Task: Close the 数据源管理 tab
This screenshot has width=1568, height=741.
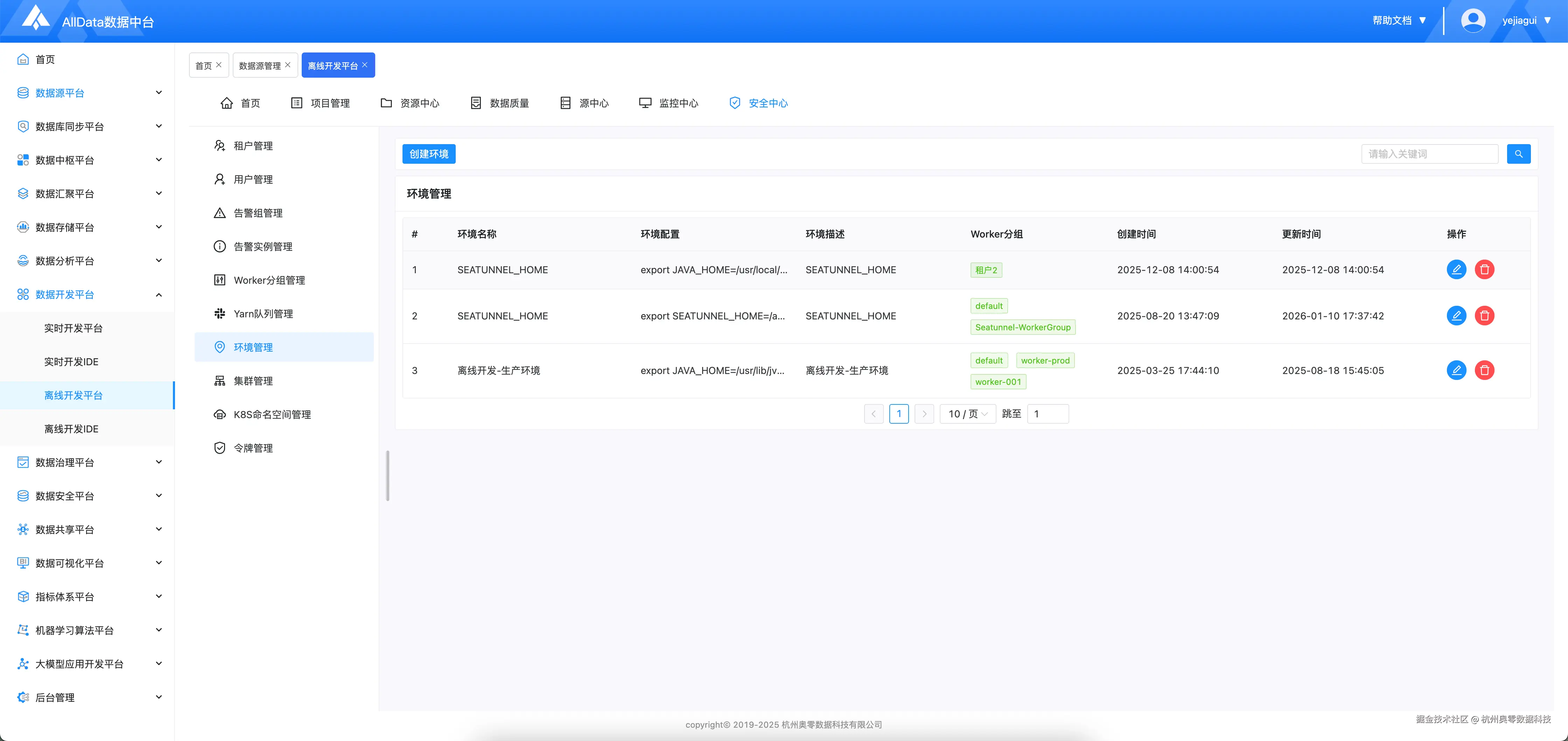Action: (288, 65)
